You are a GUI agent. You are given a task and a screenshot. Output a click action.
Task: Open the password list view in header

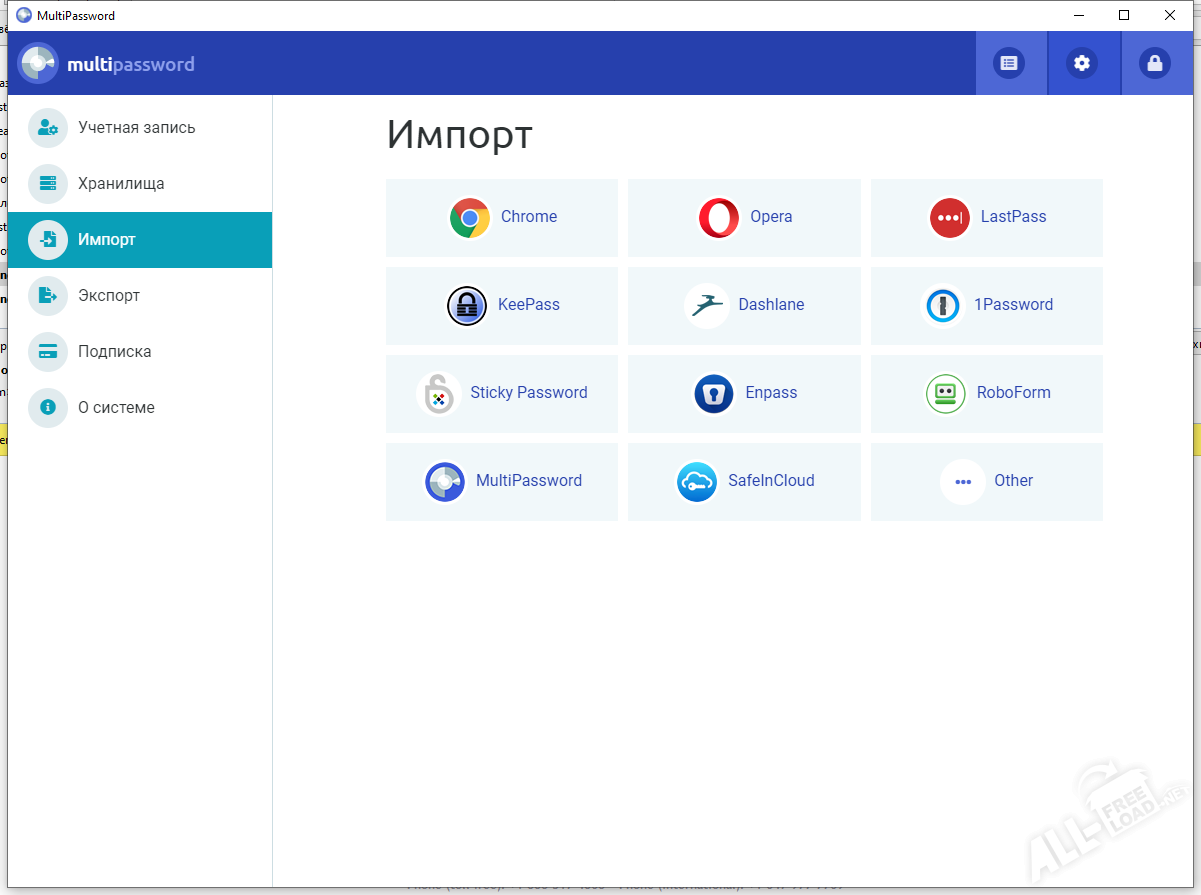[x=1009, y=63]
